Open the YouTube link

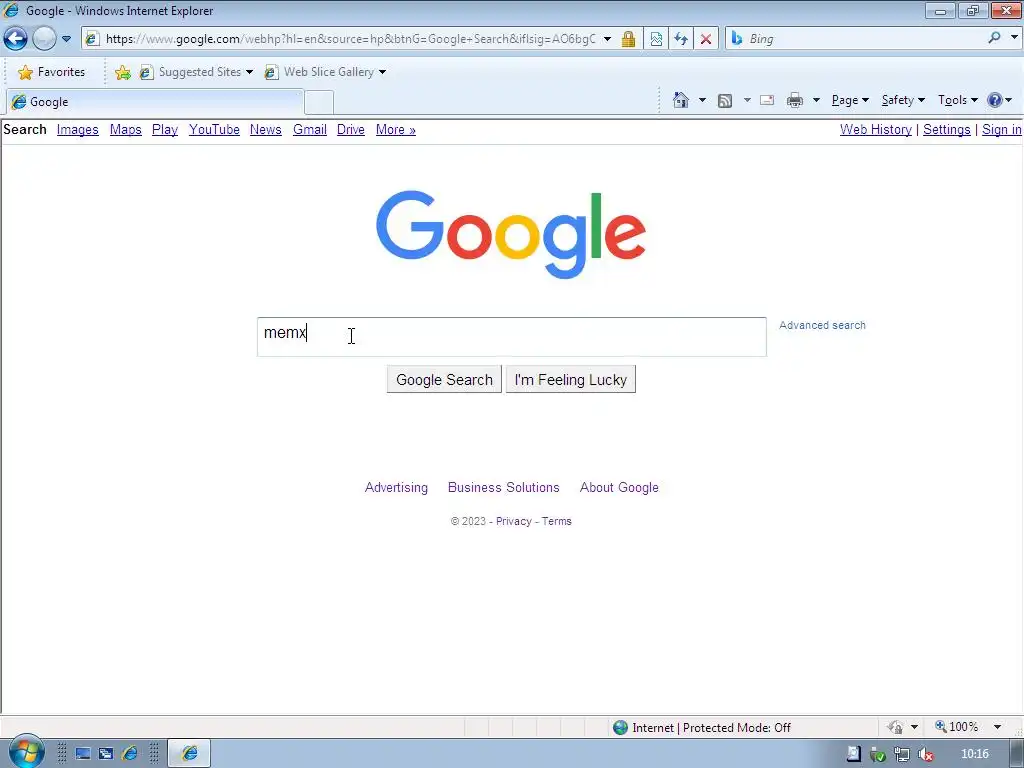coord(214,129)
